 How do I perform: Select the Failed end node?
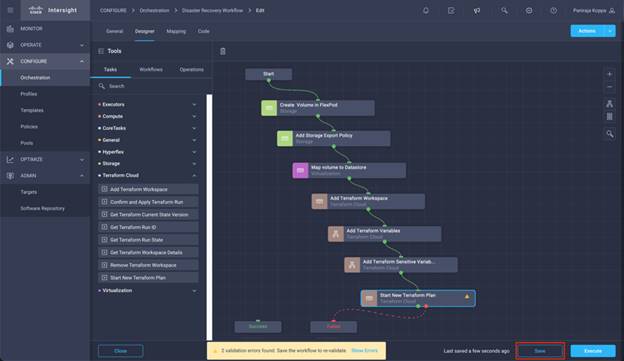tap(333, 327)
